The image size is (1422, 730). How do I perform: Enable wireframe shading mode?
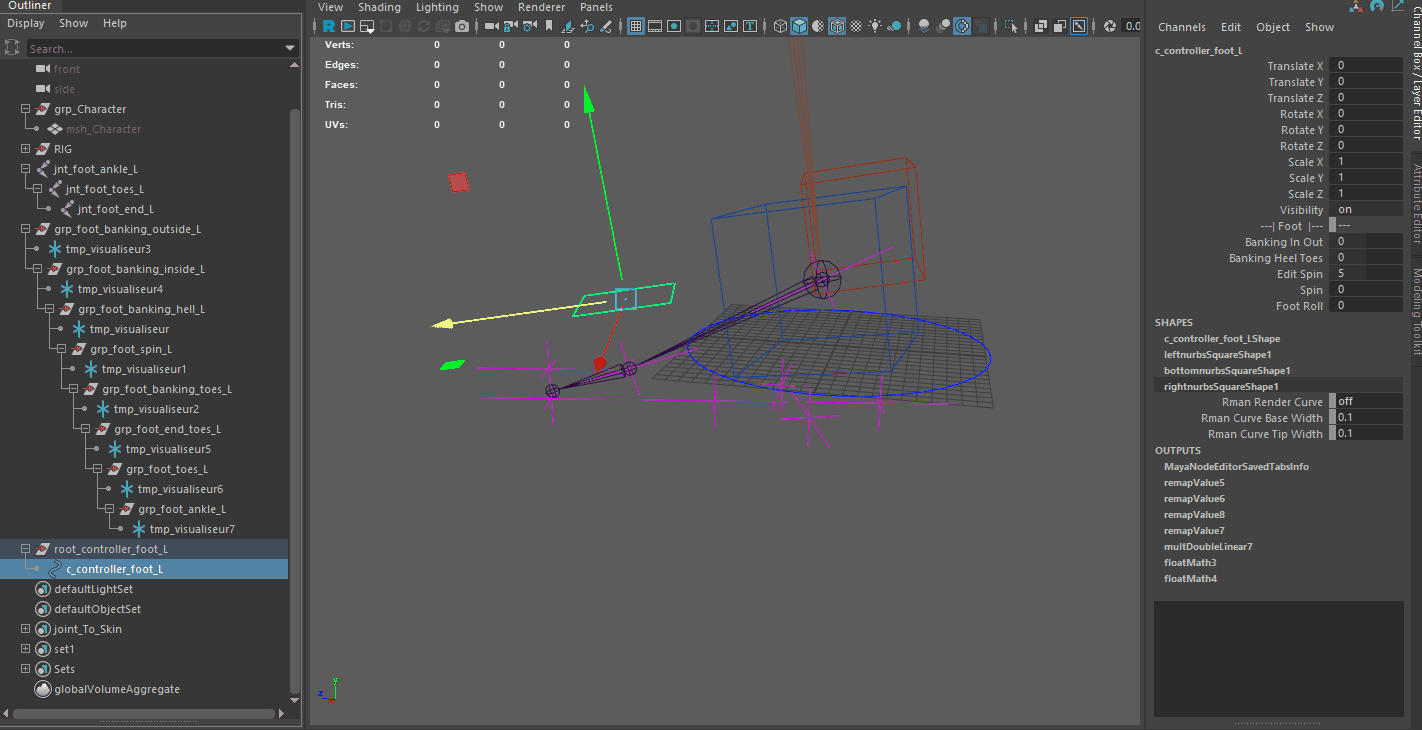[779, 27]
